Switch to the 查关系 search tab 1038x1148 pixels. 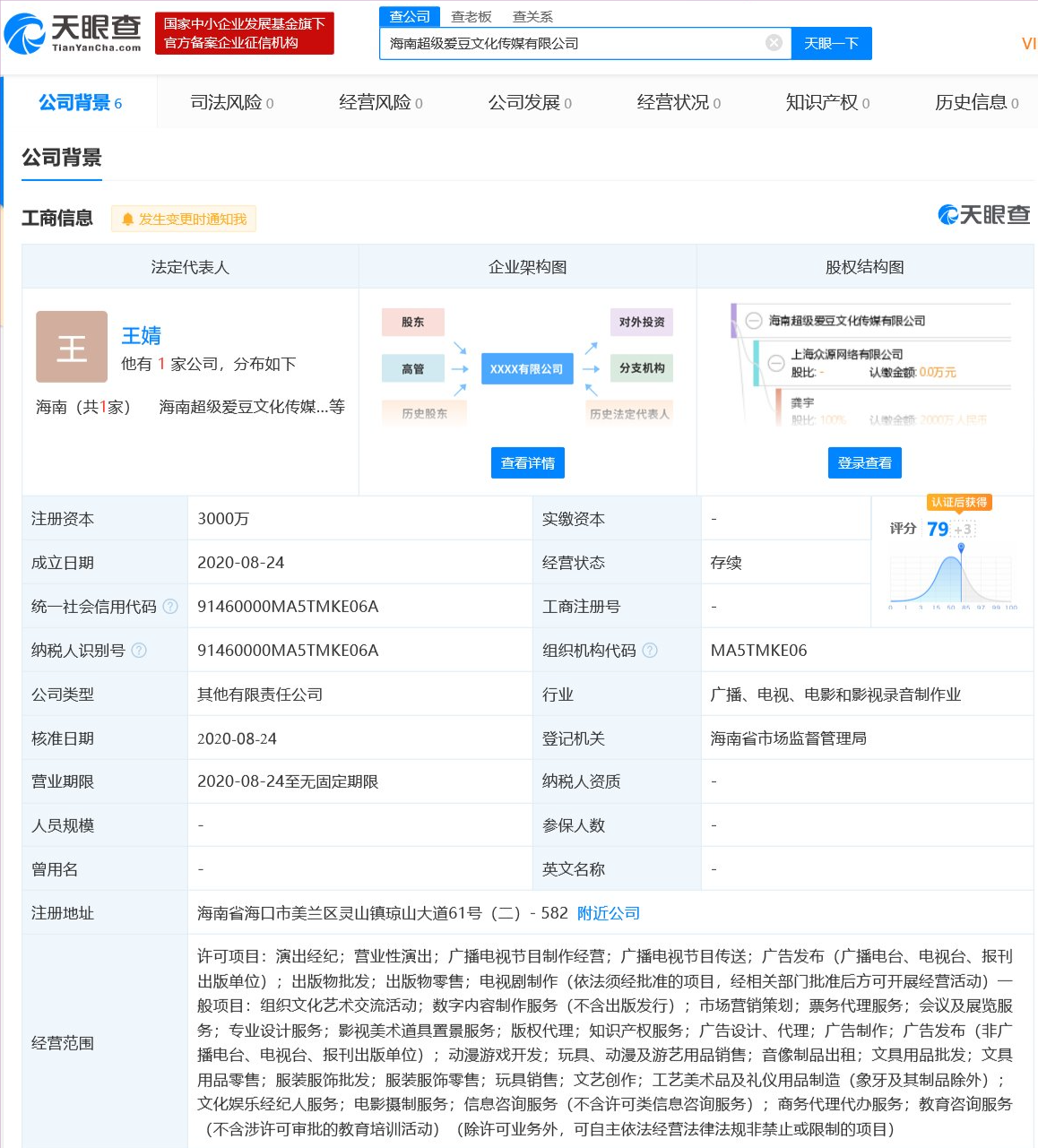coord(532,17)
